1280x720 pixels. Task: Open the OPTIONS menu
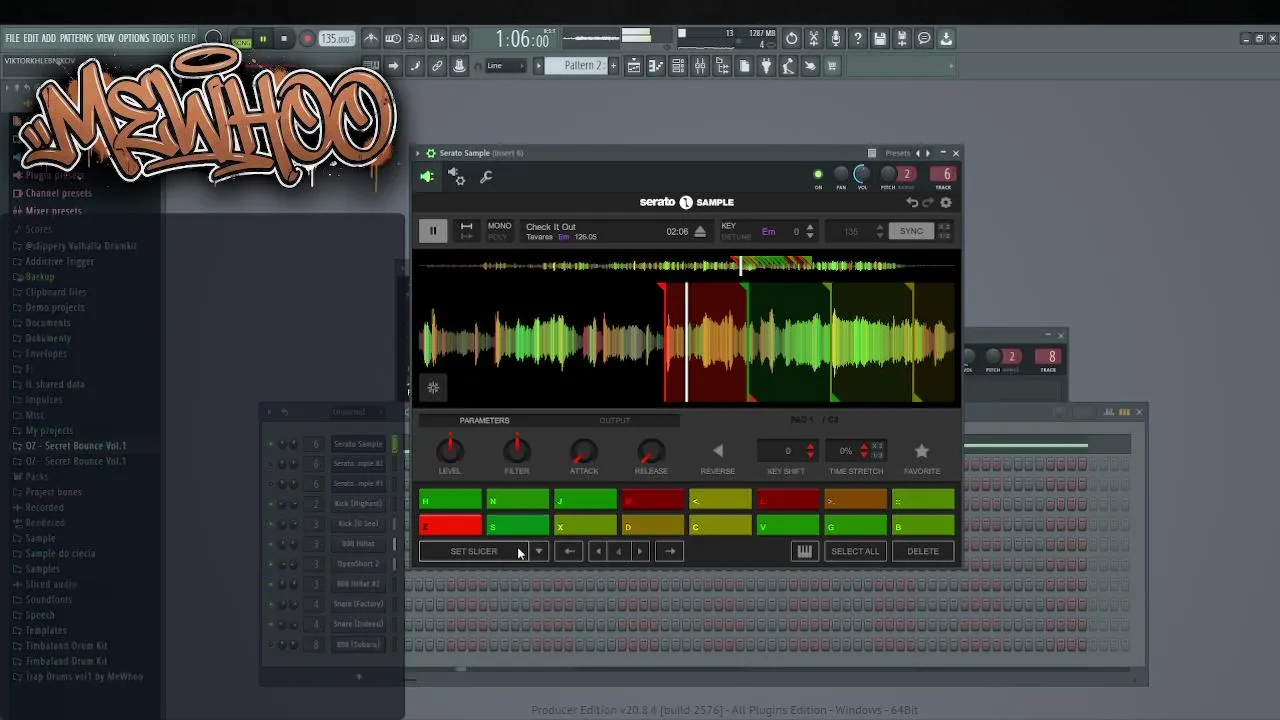133,38
